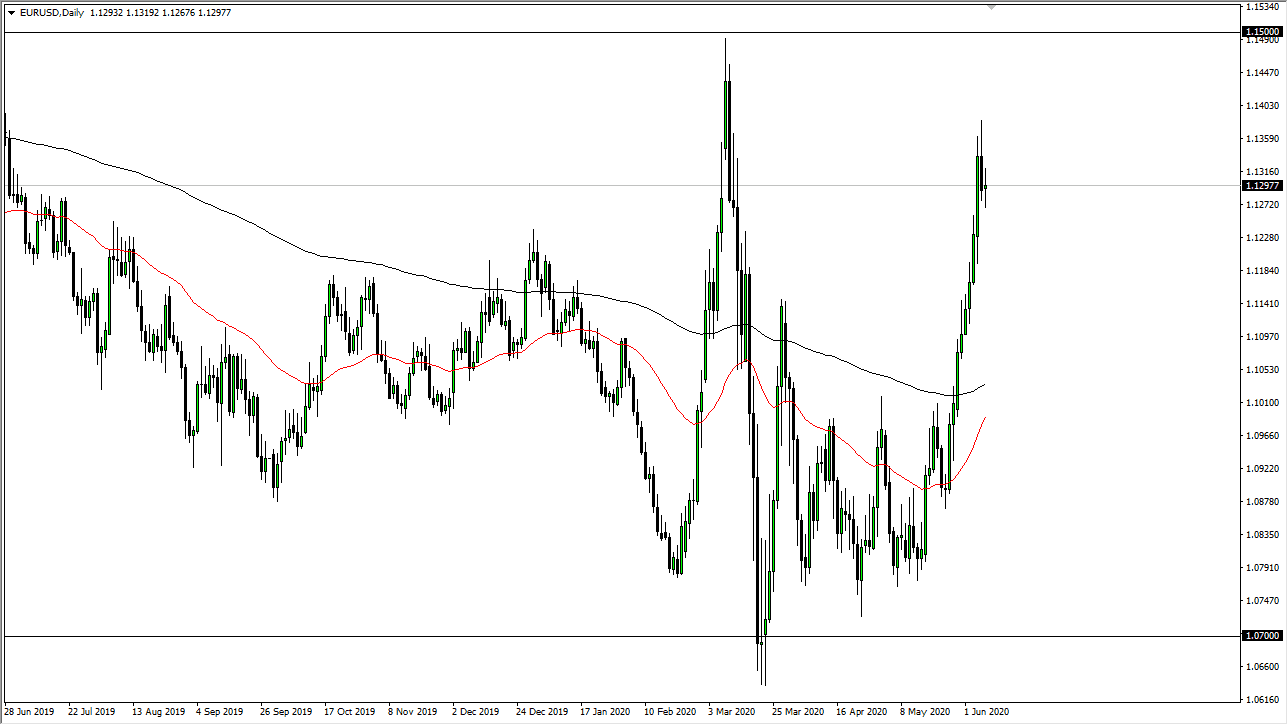Select the 1.07000 horizontal line price tag
The height and width of the screenshot is (725, 1288).
coord(1262,636)
